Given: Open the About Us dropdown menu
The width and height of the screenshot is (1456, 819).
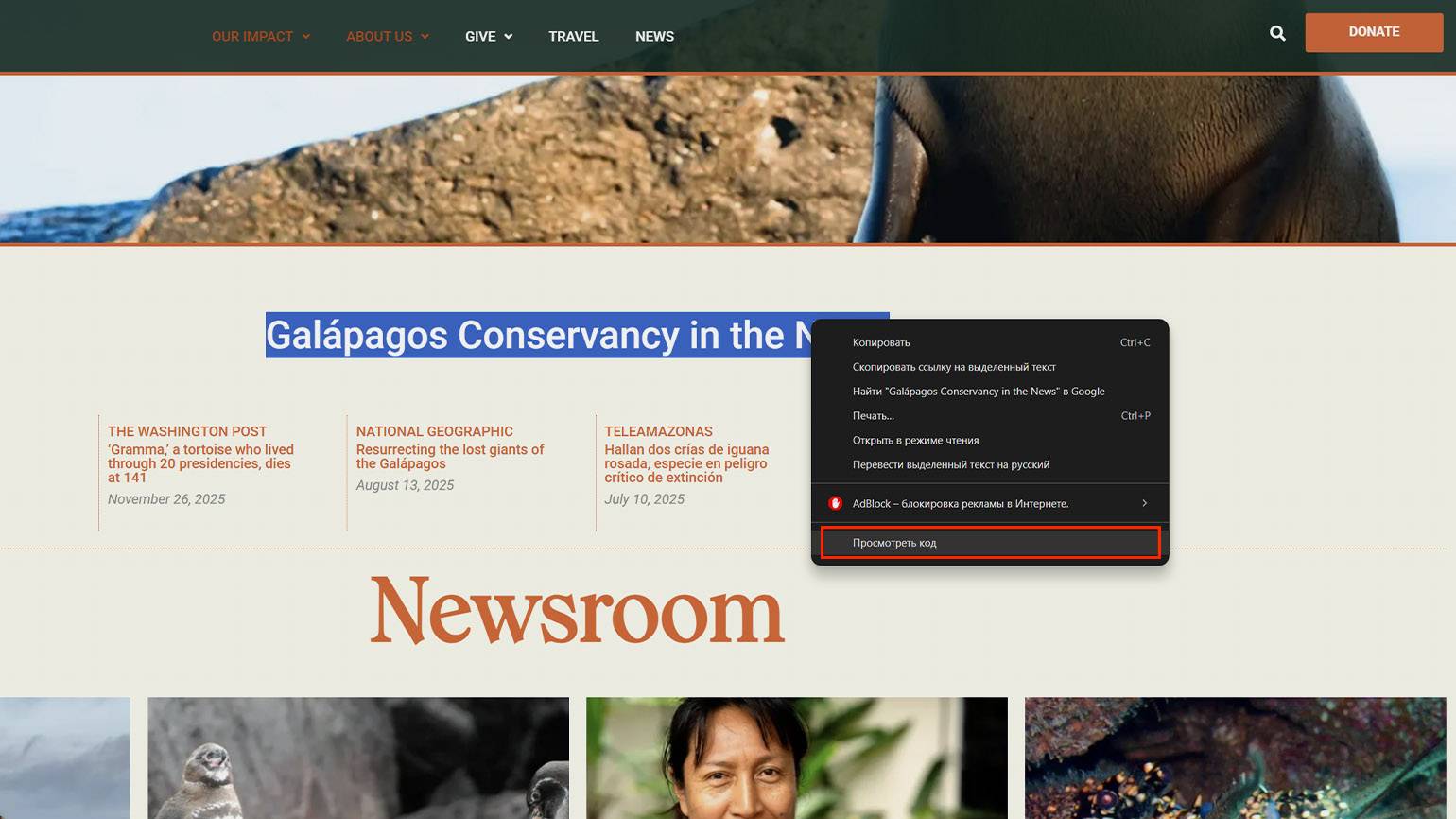Looking at the screenshot, I should [387, 37].
